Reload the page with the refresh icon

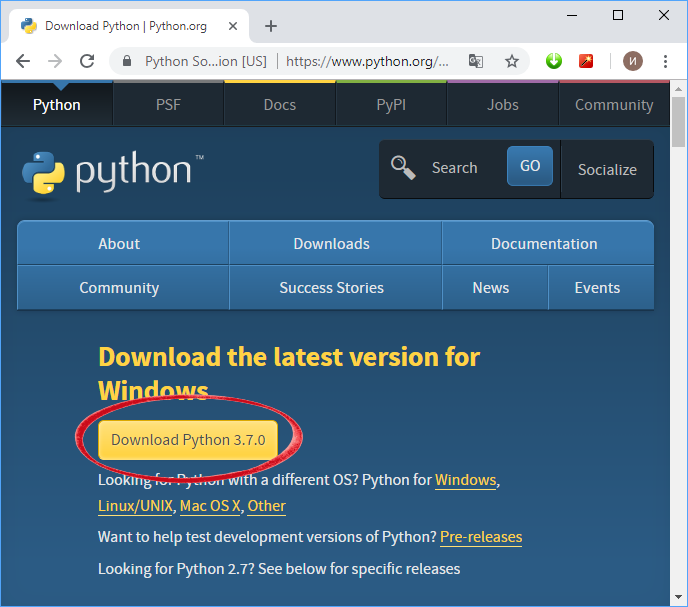click(x=87, y=61)
